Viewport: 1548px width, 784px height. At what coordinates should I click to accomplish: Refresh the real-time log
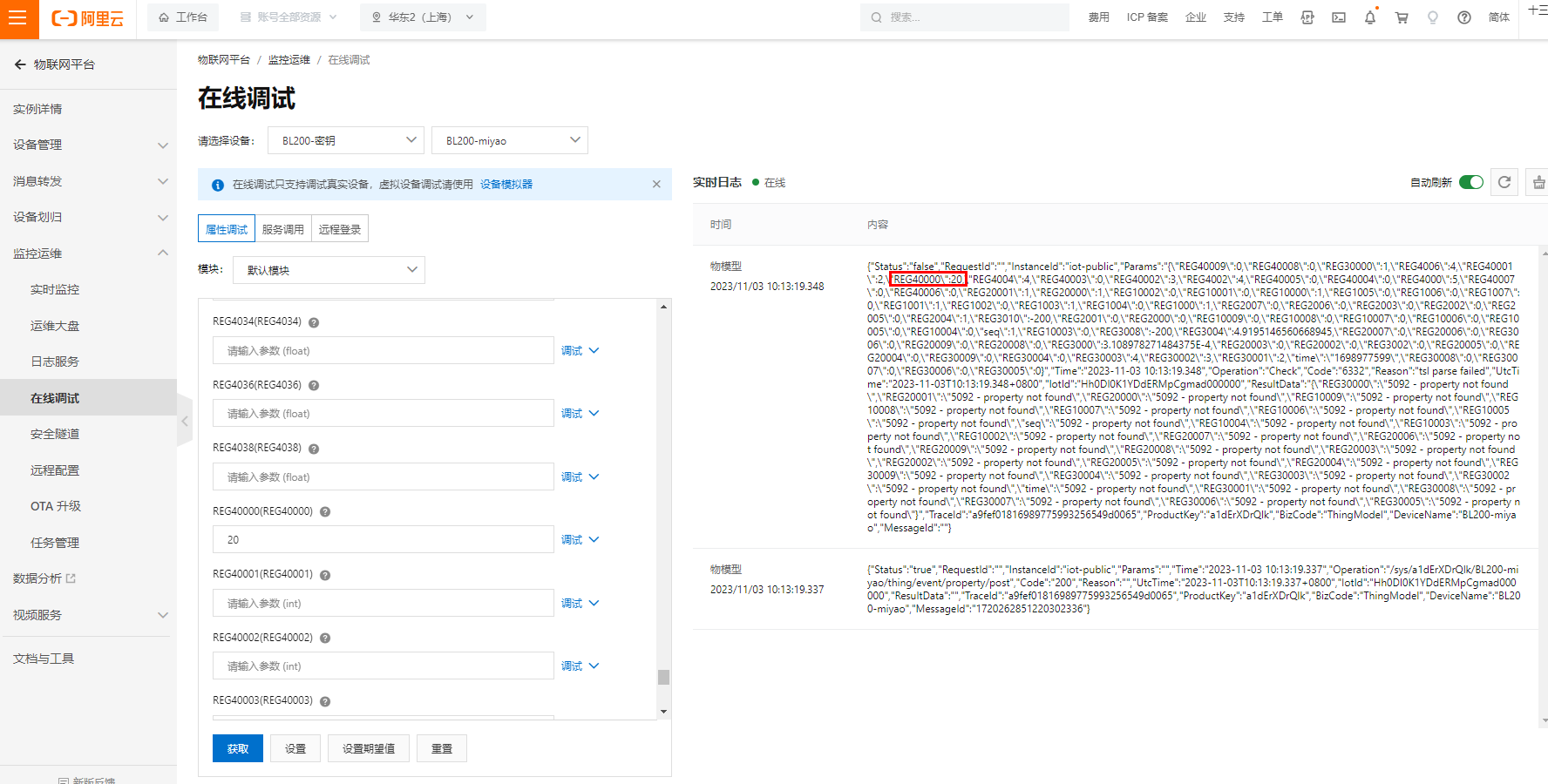click(x=1504, y=182)
